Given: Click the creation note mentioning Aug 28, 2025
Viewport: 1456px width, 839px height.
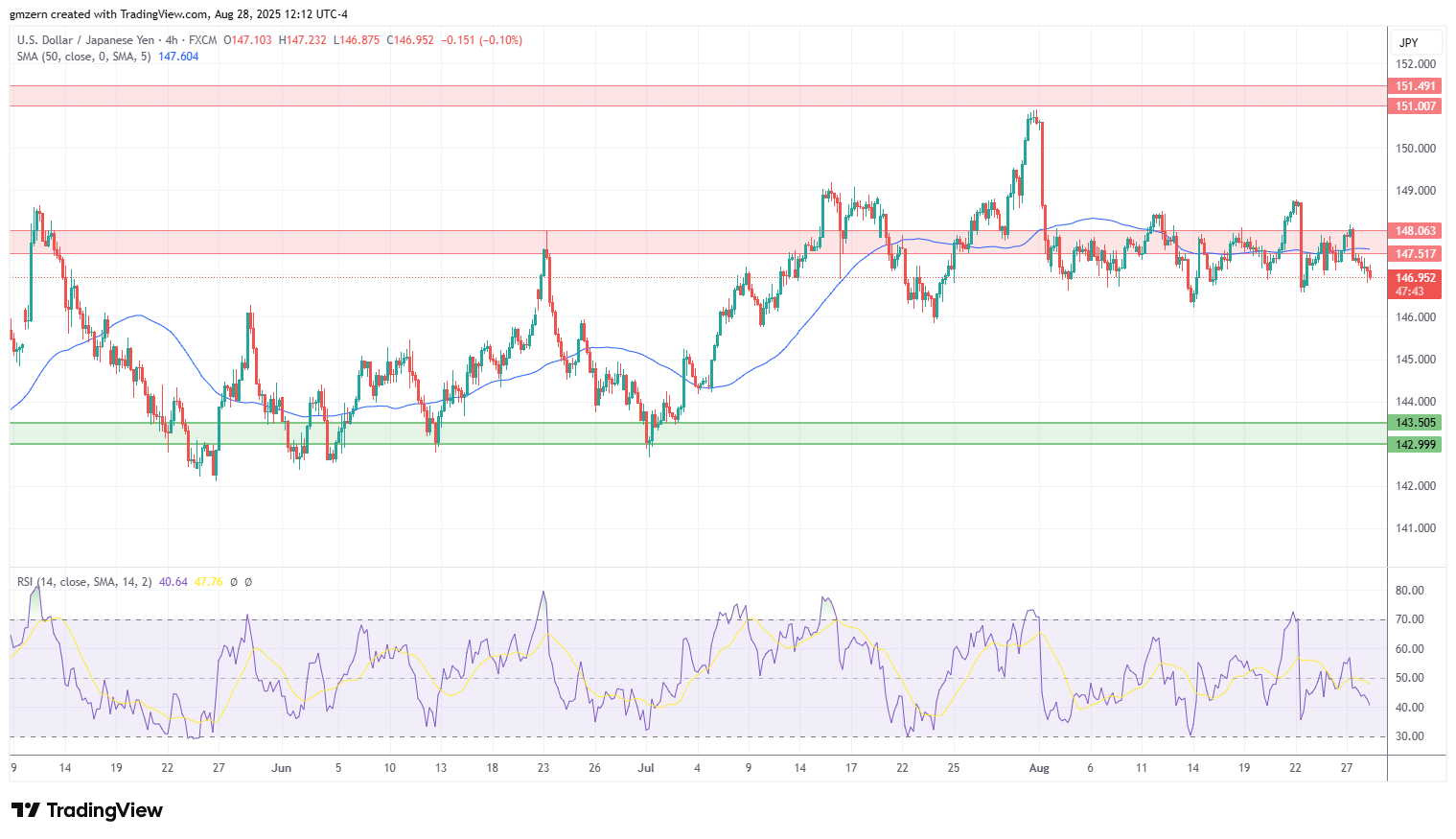Looking at the screenshot, I should [x=179, y=14].
